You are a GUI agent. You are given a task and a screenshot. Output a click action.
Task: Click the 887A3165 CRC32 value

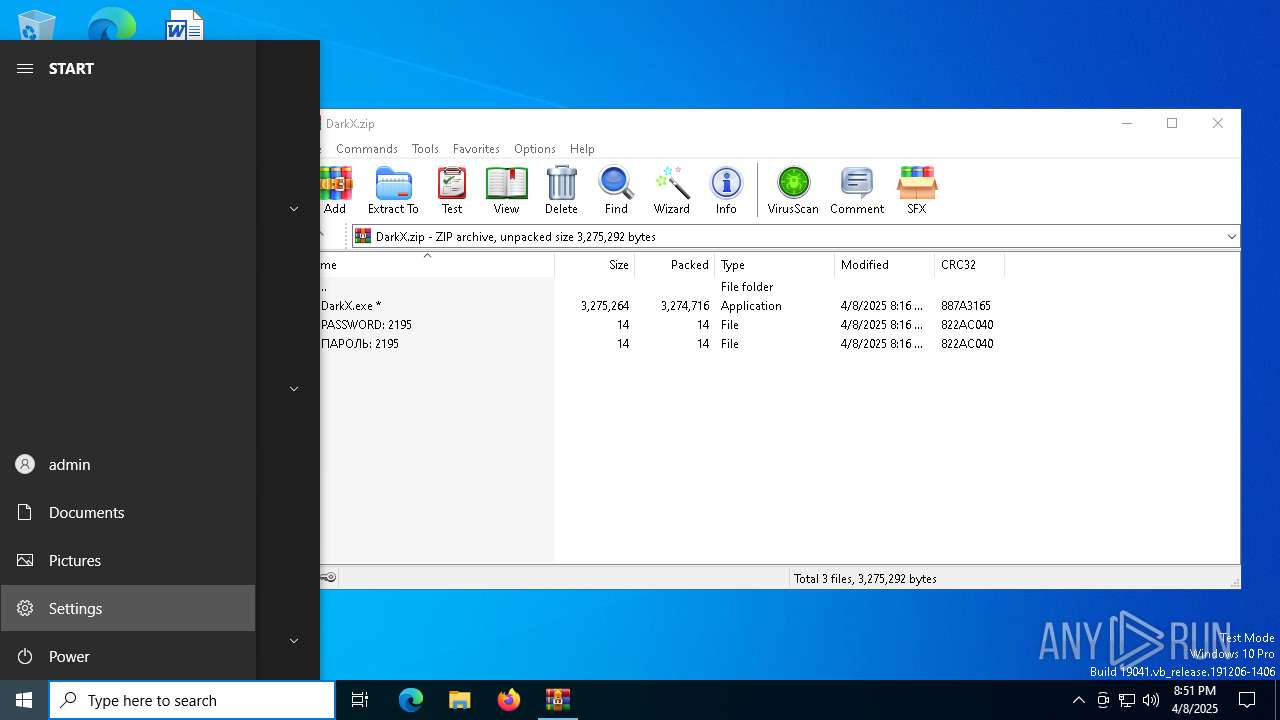click(x=966, y=306)
